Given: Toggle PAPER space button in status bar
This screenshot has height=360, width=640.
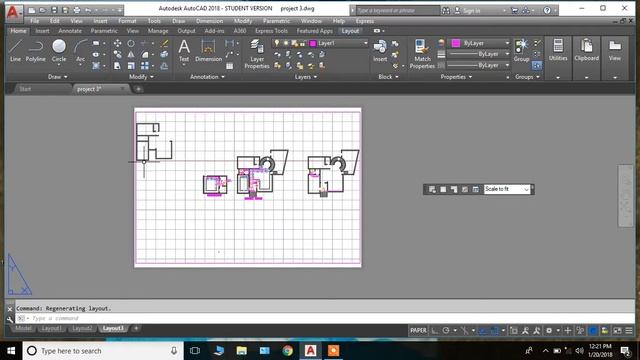Looking at the screenshot, I should 418,331.
